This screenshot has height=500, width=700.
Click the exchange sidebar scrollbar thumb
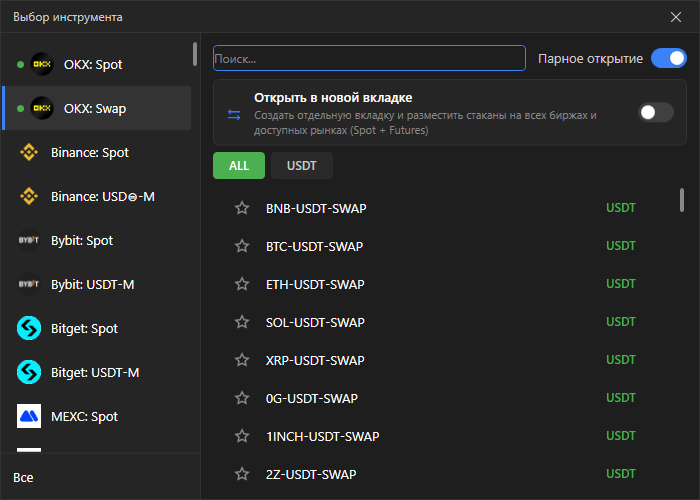[x=195, y=54]
